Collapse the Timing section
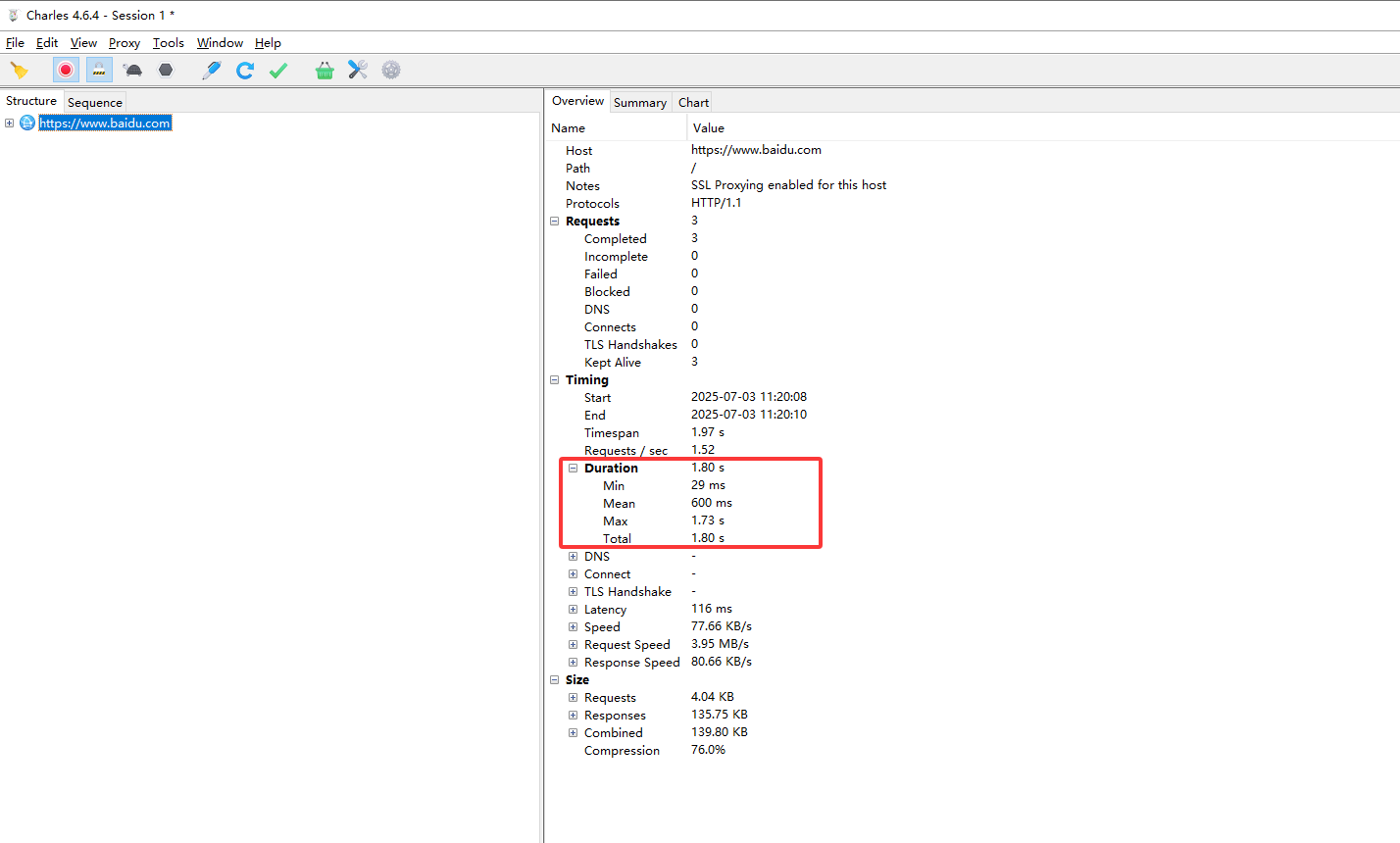Screen dimensions: 1400x843 [x=555, y=380]
